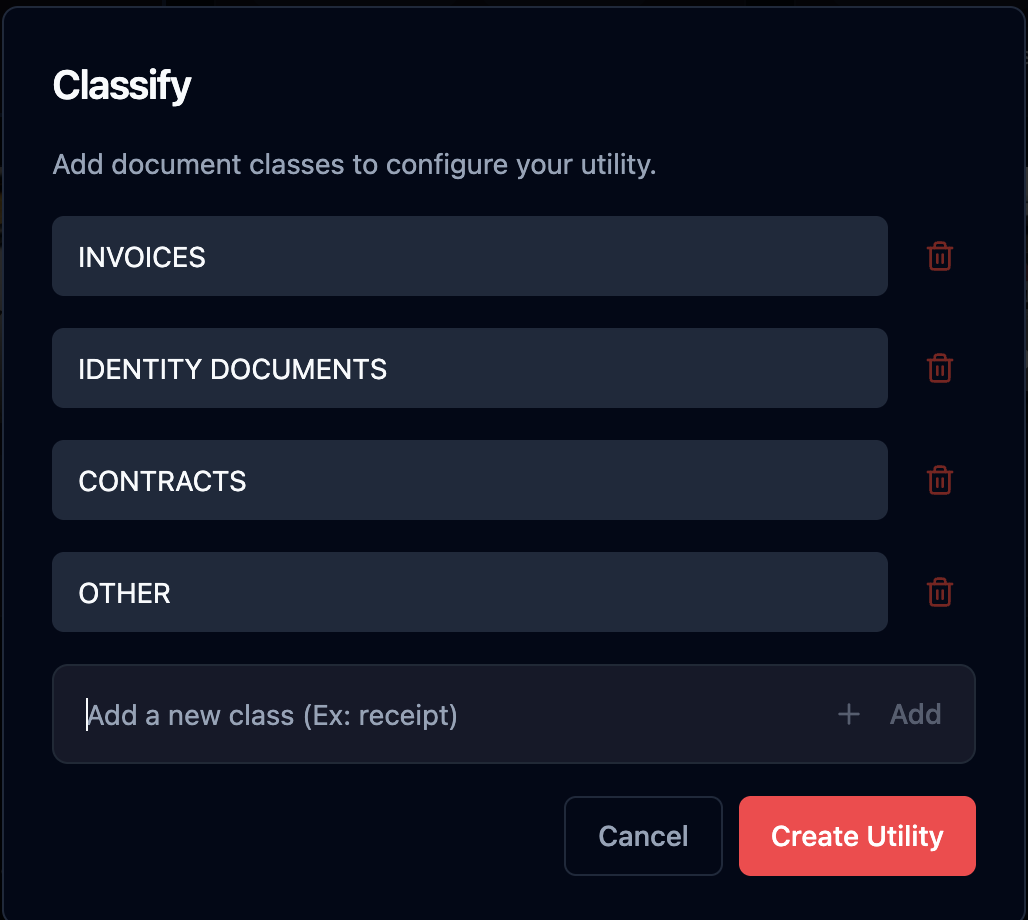Delete the INVOICES class
Screen dimensions: 1028x920
tap(939, 257)
